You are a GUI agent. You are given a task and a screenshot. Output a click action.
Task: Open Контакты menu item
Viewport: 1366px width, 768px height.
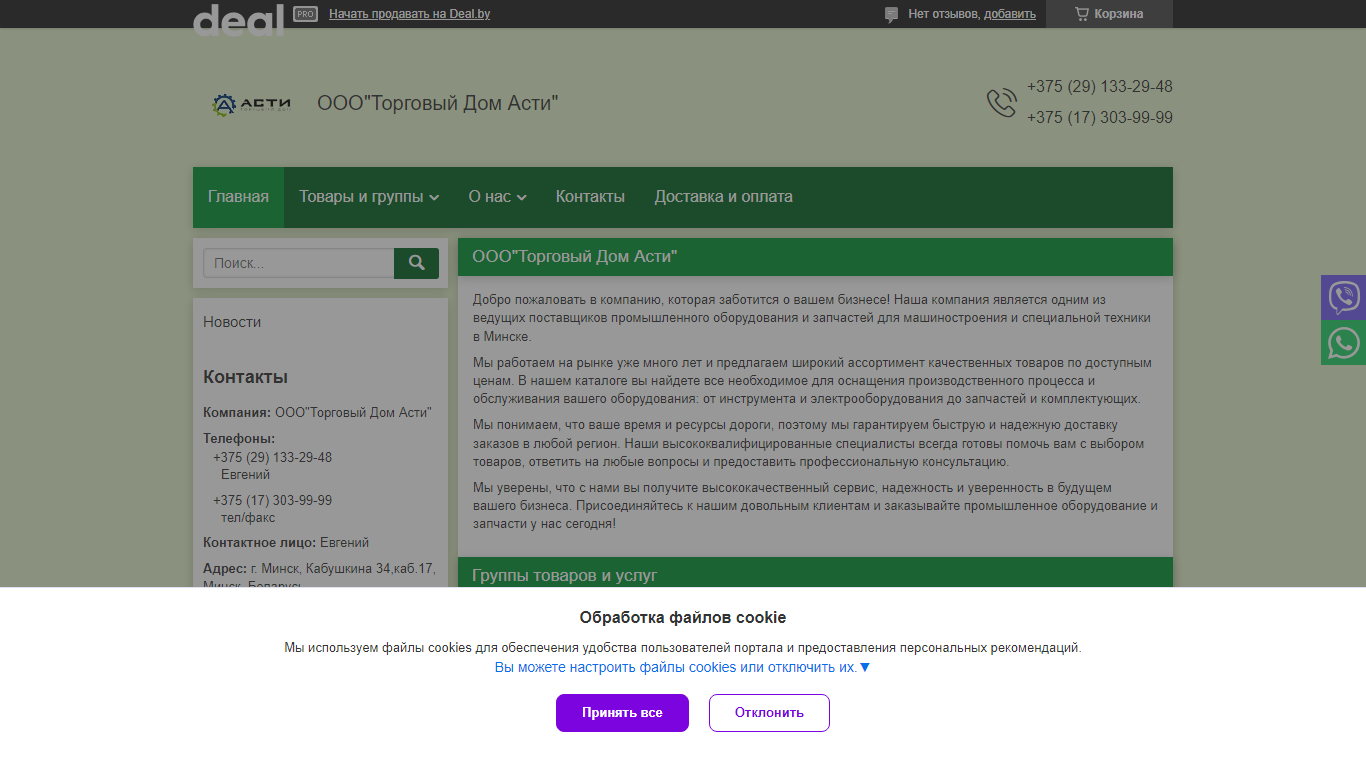[590, 197]
